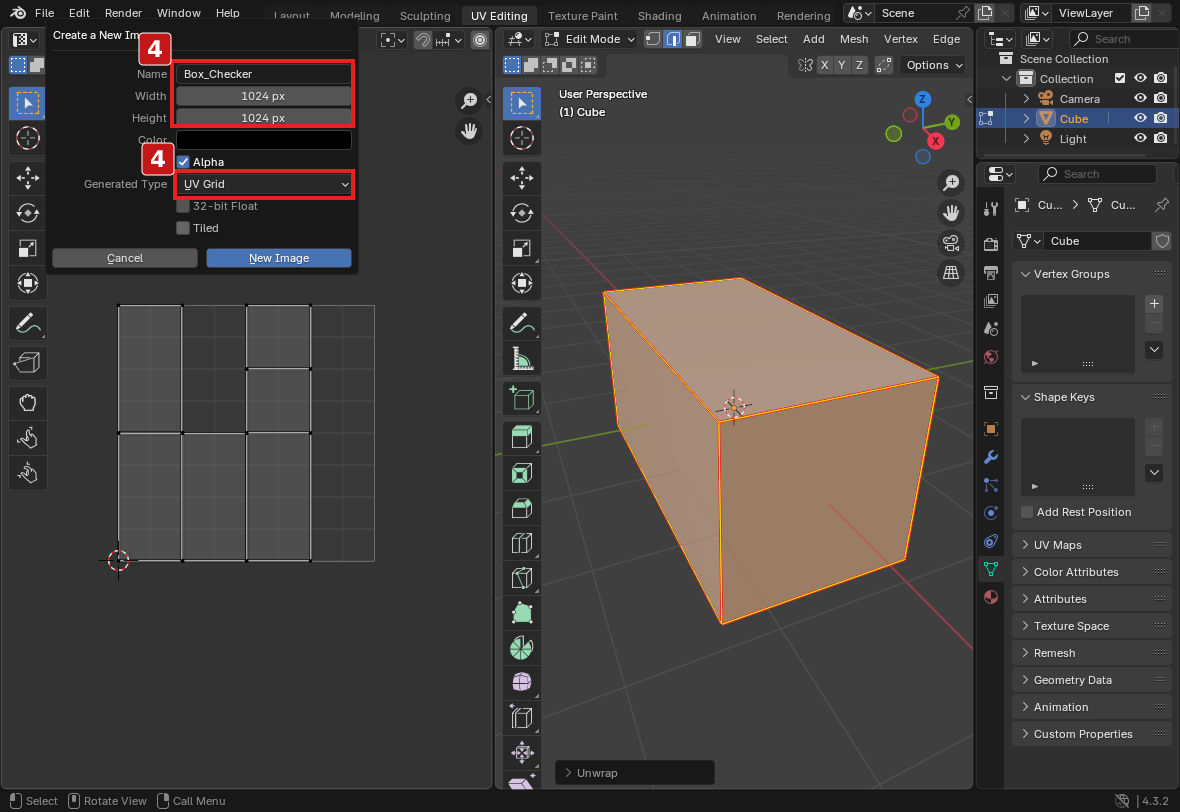The image size is (1180, 812).
Task: Open the Mesh menu
Action: click(853, 39)
